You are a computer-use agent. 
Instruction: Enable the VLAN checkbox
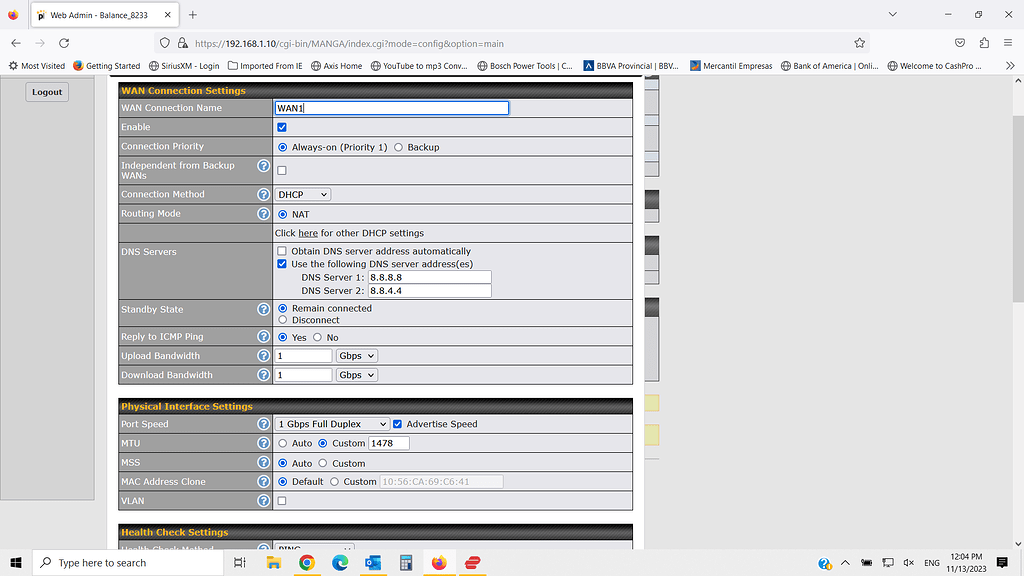tap(282, 501)
